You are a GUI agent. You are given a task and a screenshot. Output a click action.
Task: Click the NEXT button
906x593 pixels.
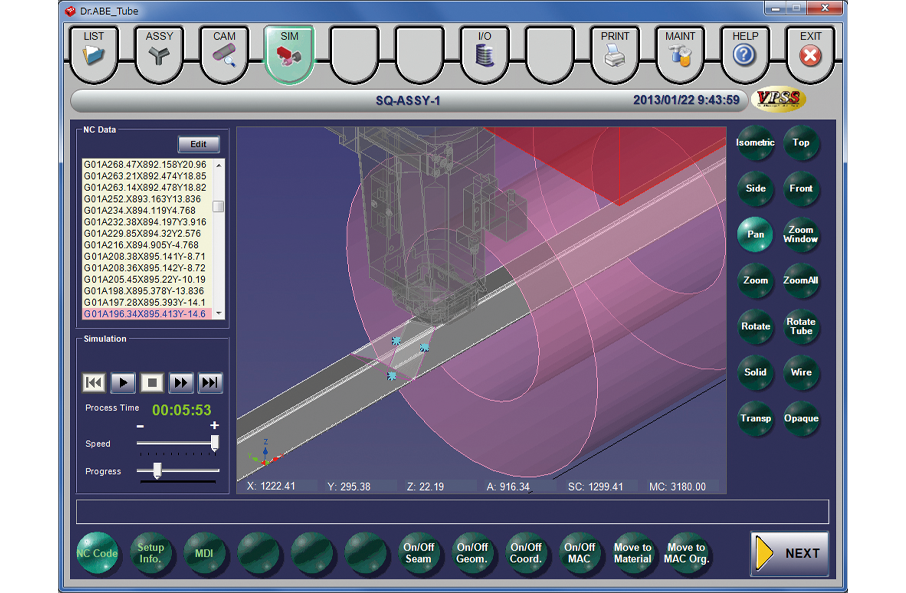[x=790, y=553]
